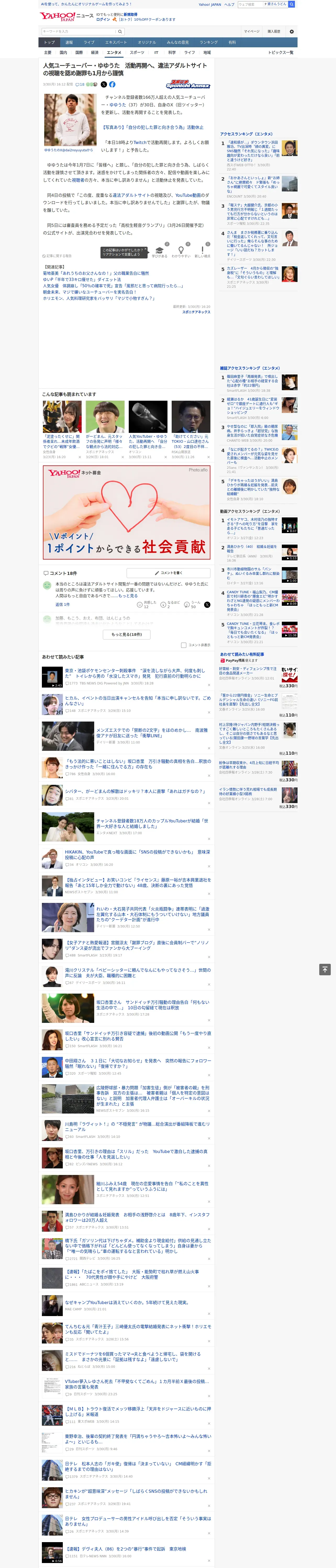
Task: Open the 返信 1件 replies link
Action: [x=63, y=604]
